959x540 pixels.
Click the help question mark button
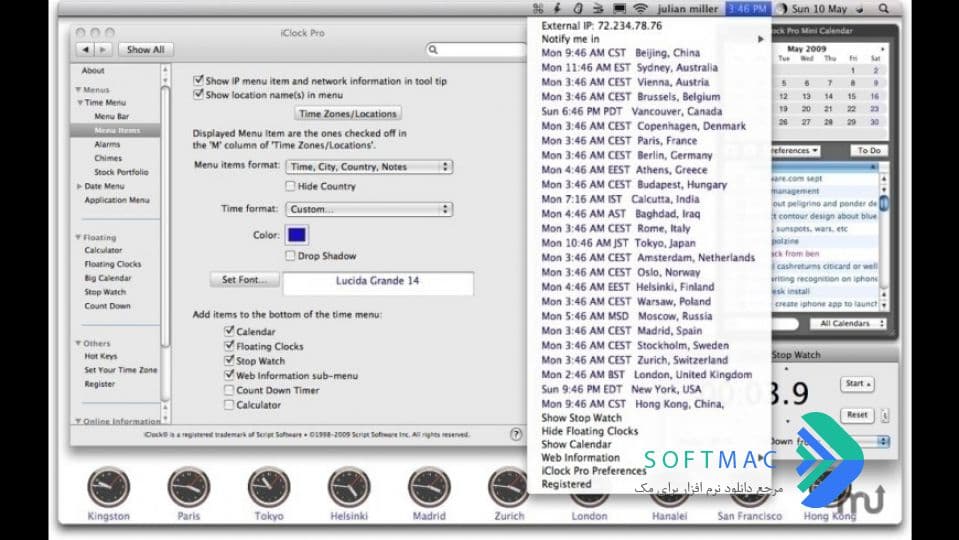click(516, 434)
